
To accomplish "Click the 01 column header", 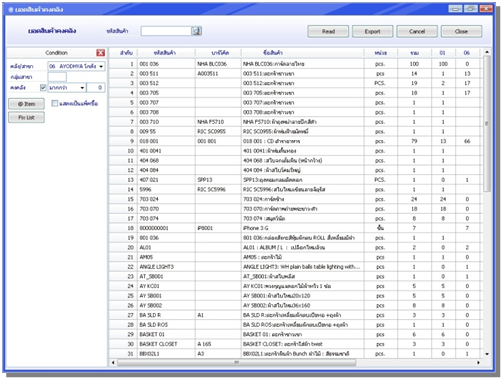I will [443, 53].
